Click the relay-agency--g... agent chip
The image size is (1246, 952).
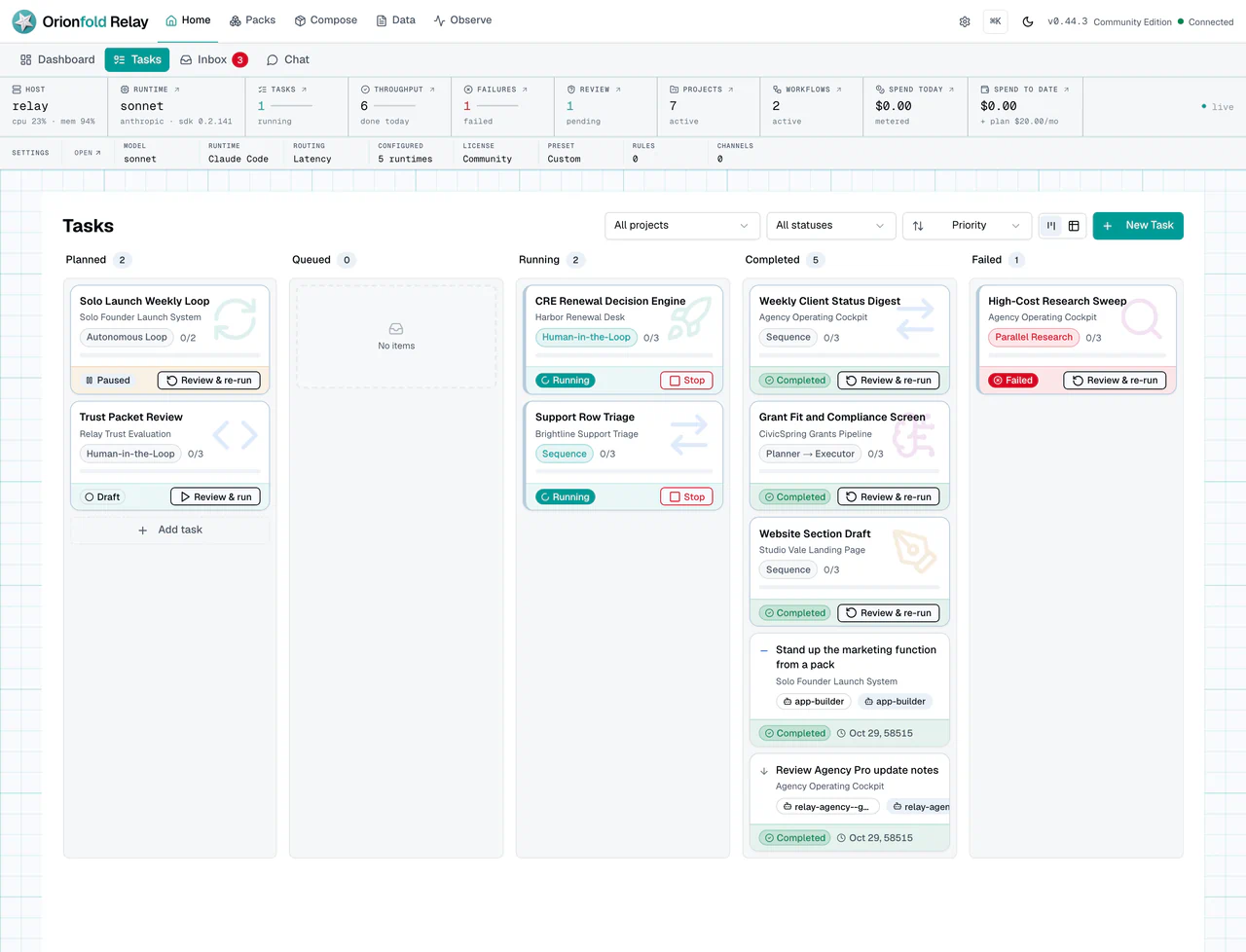coord(827,807)
